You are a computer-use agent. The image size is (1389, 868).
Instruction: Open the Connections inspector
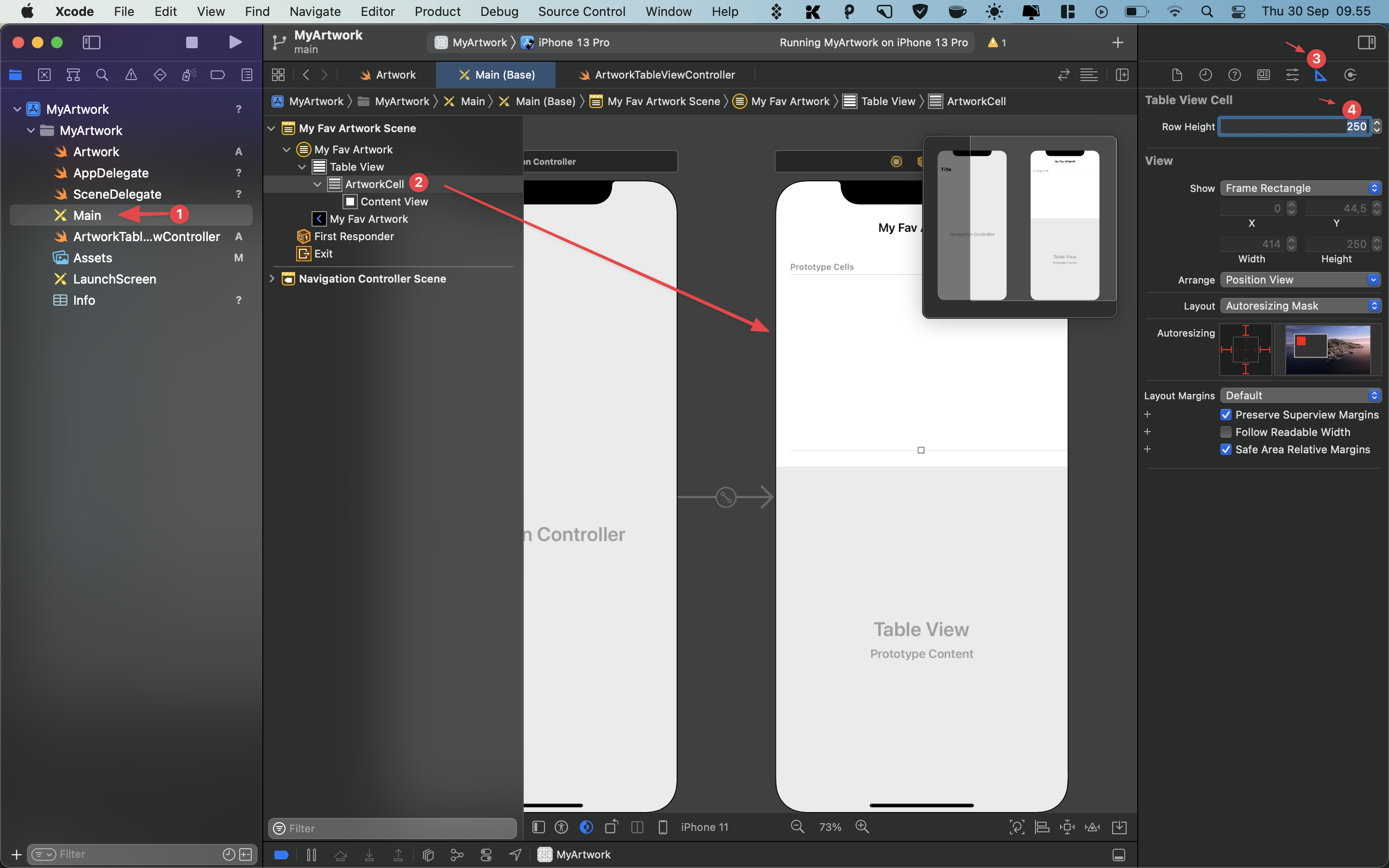point(1350,75)
